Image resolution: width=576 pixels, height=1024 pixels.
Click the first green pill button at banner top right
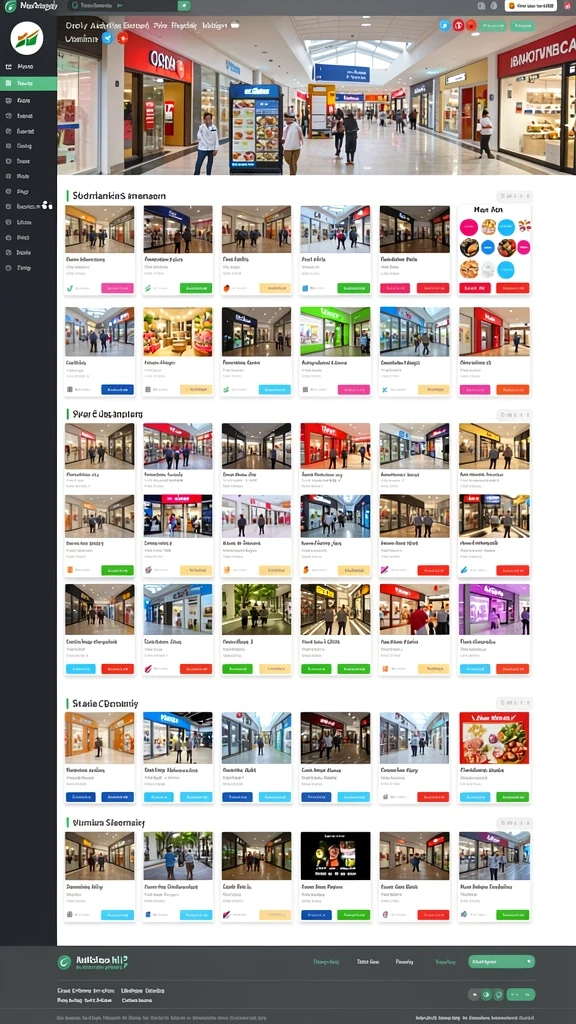[x=493, y=25]
